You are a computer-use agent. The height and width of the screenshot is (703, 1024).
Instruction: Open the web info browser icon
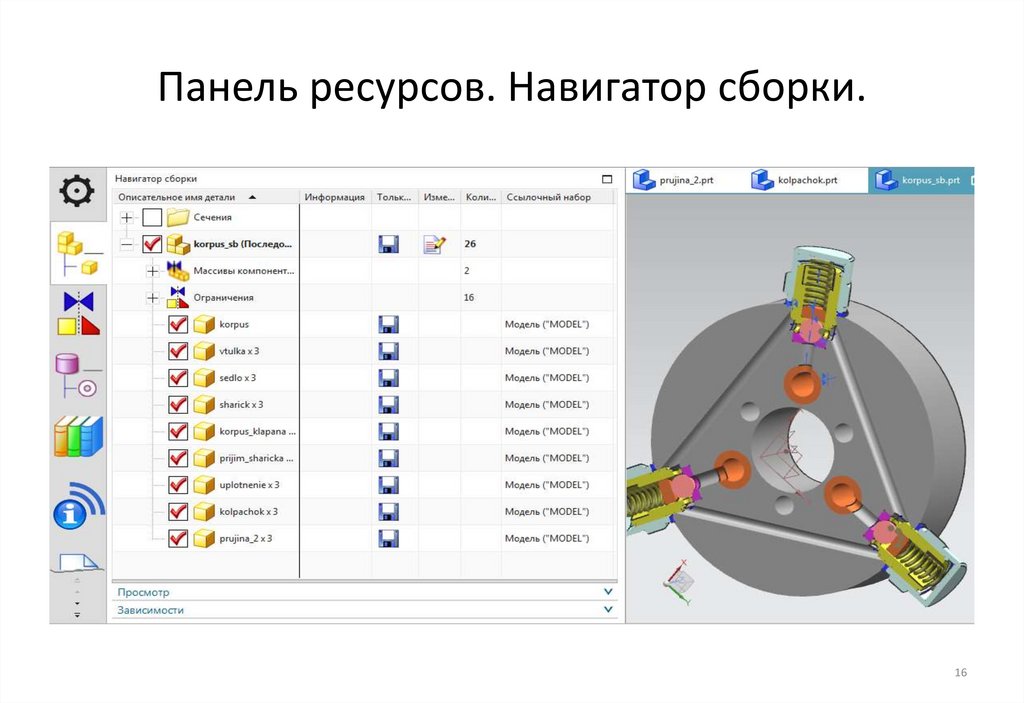point(78,505)
